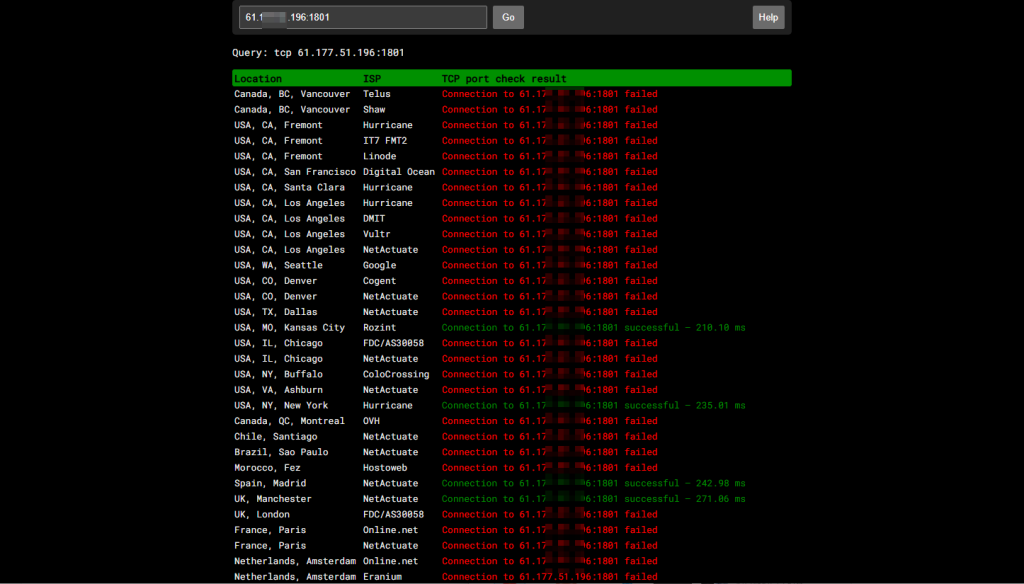Click the Query tcp text line
Screen dimensions: 1024x584
click(318, 52)
